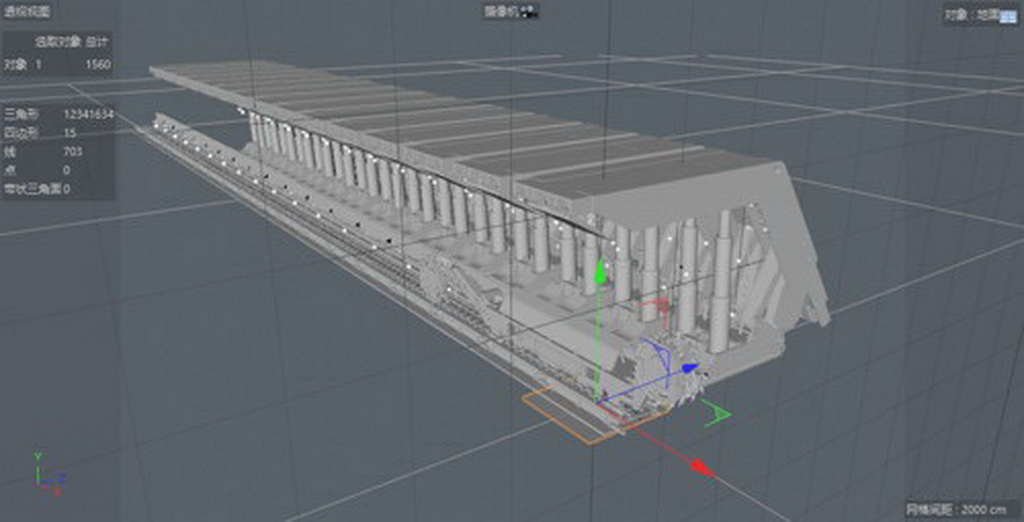The width and height of the screenshot is (1024, 522).
Task: Click the 摄像机 camera label
Action: click(501, 12)
